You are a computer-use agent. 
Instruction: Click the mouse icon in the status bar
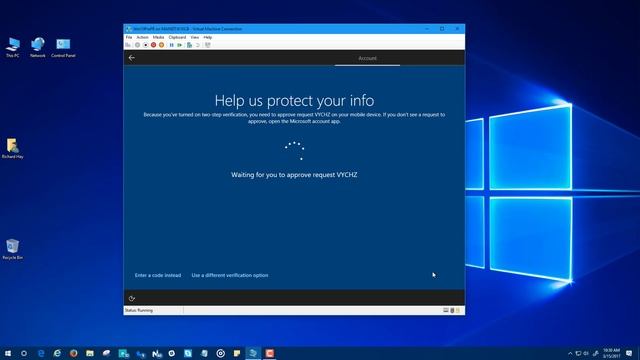452,310
